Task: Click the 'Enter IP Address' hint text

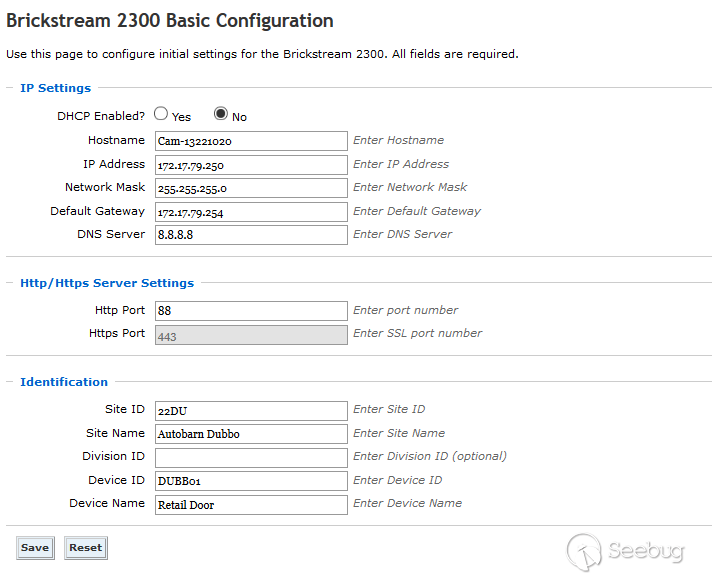Action: click(401, 164)
